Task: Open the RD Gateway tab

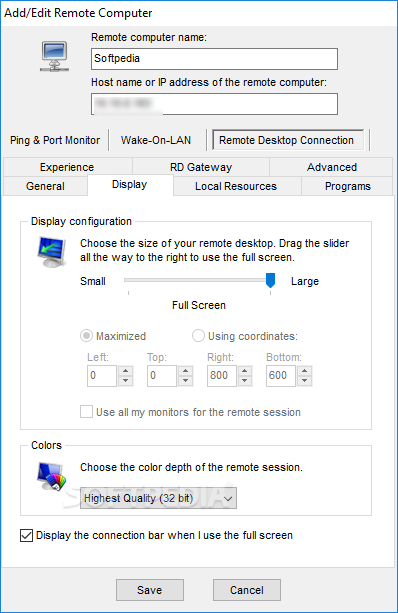Action: pyautogui.click(x=201, y=167)
